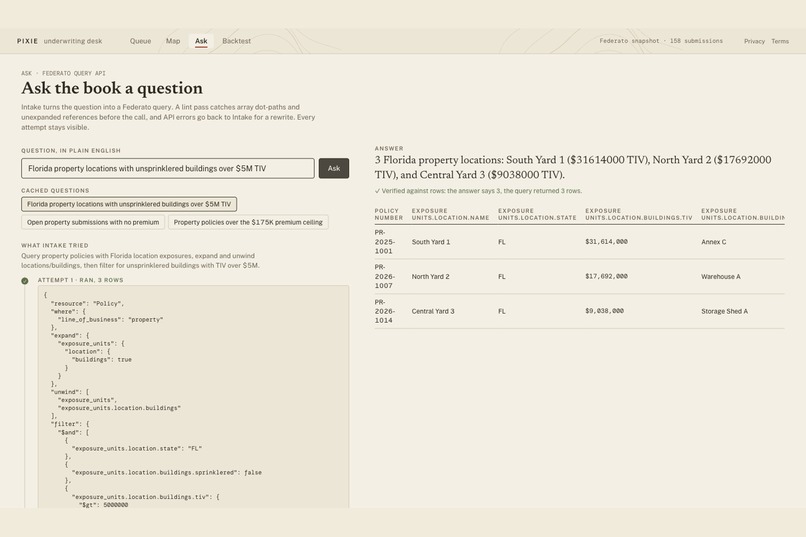Click the Exposure units.location.state column header
This screenshot has width=806, height=537.
(537, 214)
